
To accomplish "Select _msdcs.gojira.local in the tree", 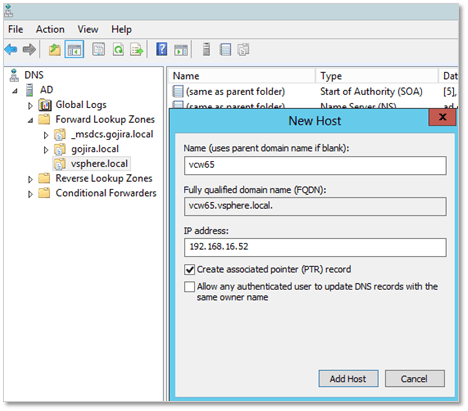I will pos(112,135).
